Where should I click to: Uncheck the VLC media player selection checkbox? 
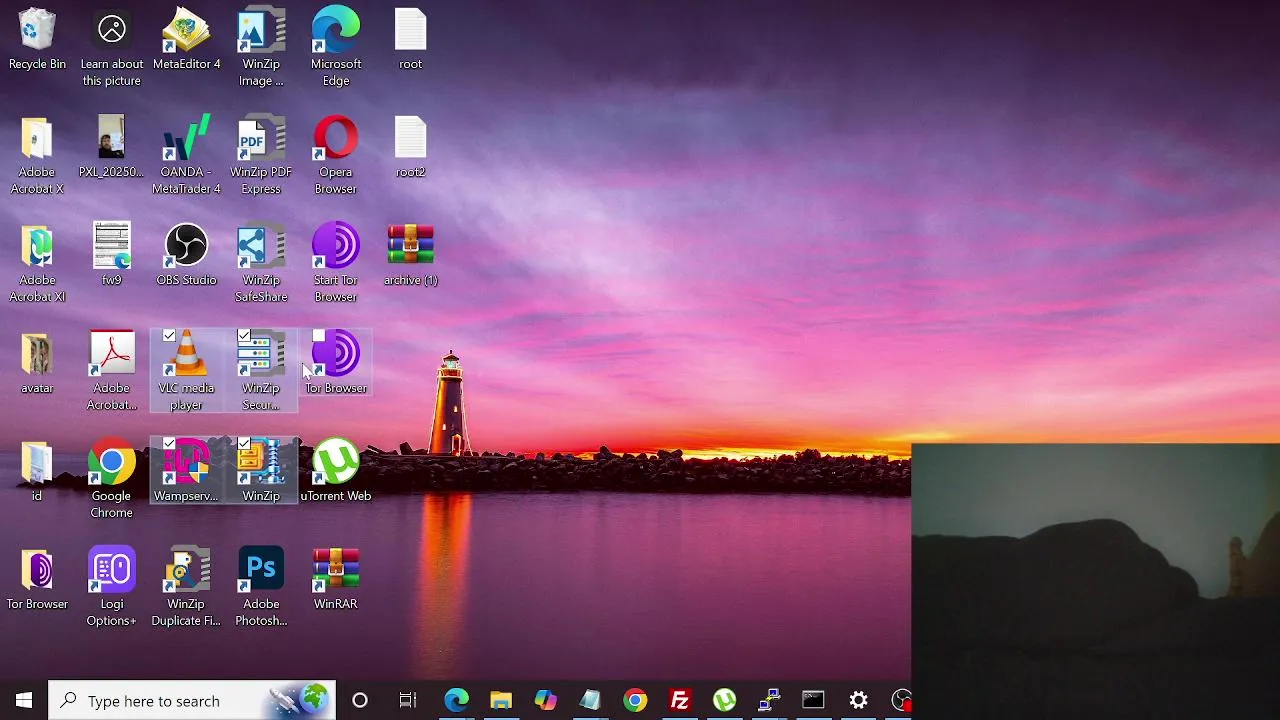coord(169,336)
